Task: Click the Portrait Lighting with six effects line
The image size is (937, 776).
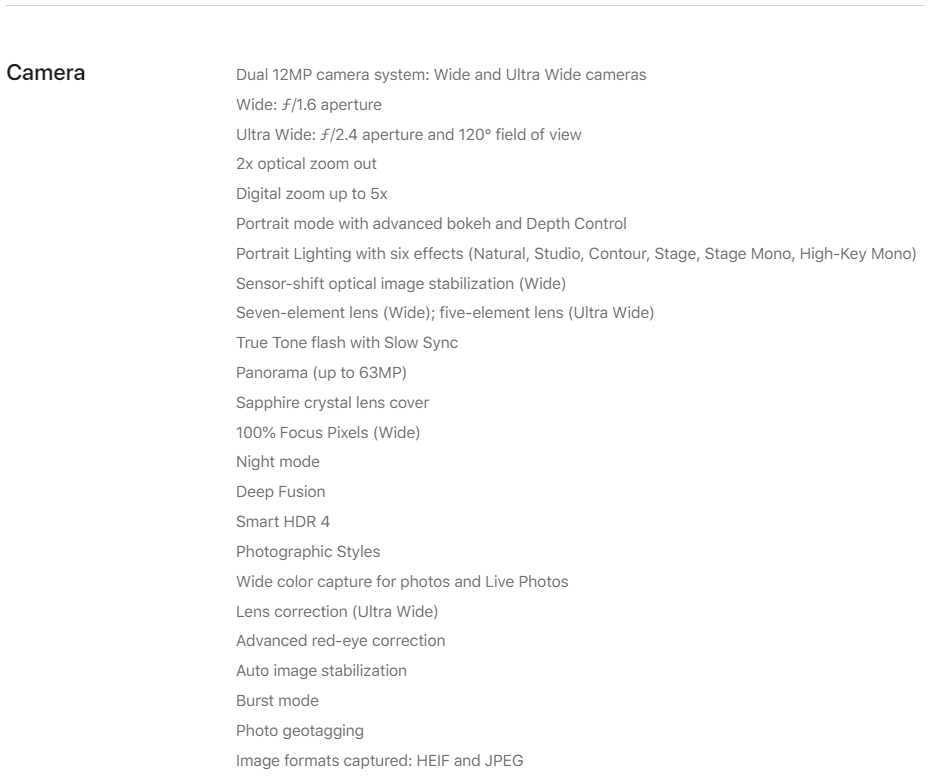Action: coord(576,253)
